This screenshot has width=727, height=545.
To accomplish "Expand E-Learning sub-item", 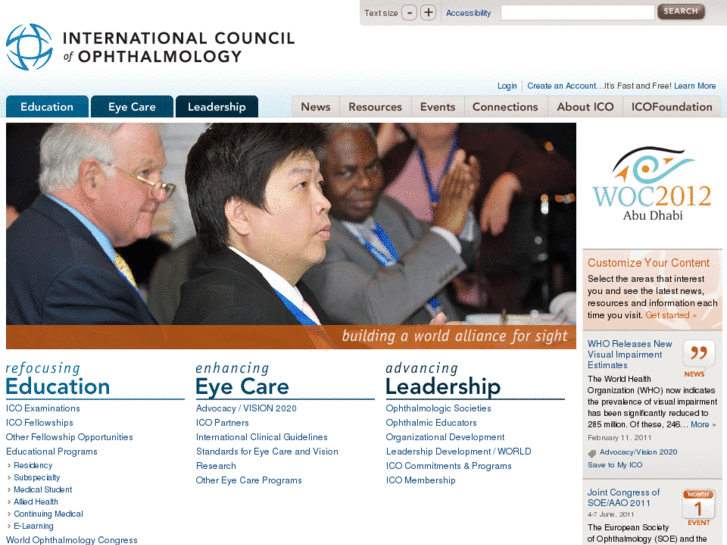I will [33, 526].
